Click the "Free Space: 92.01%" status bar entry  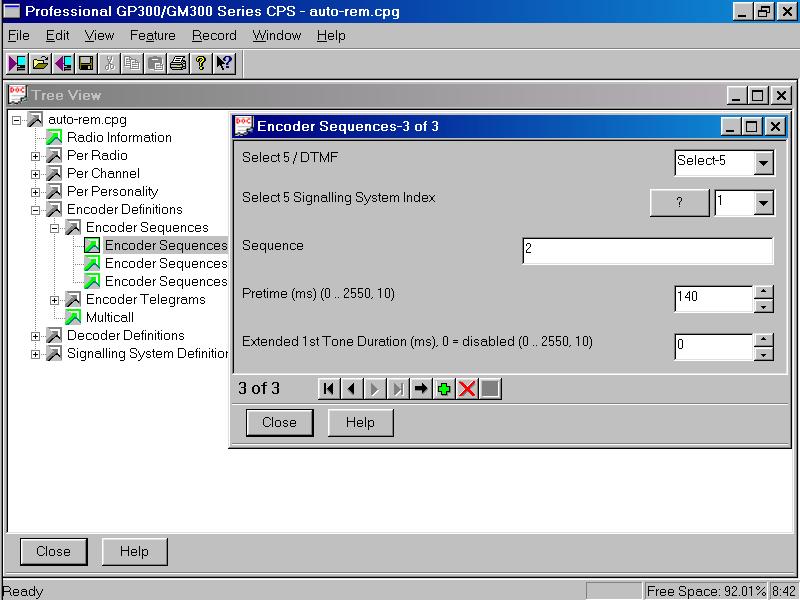[706, 591]
